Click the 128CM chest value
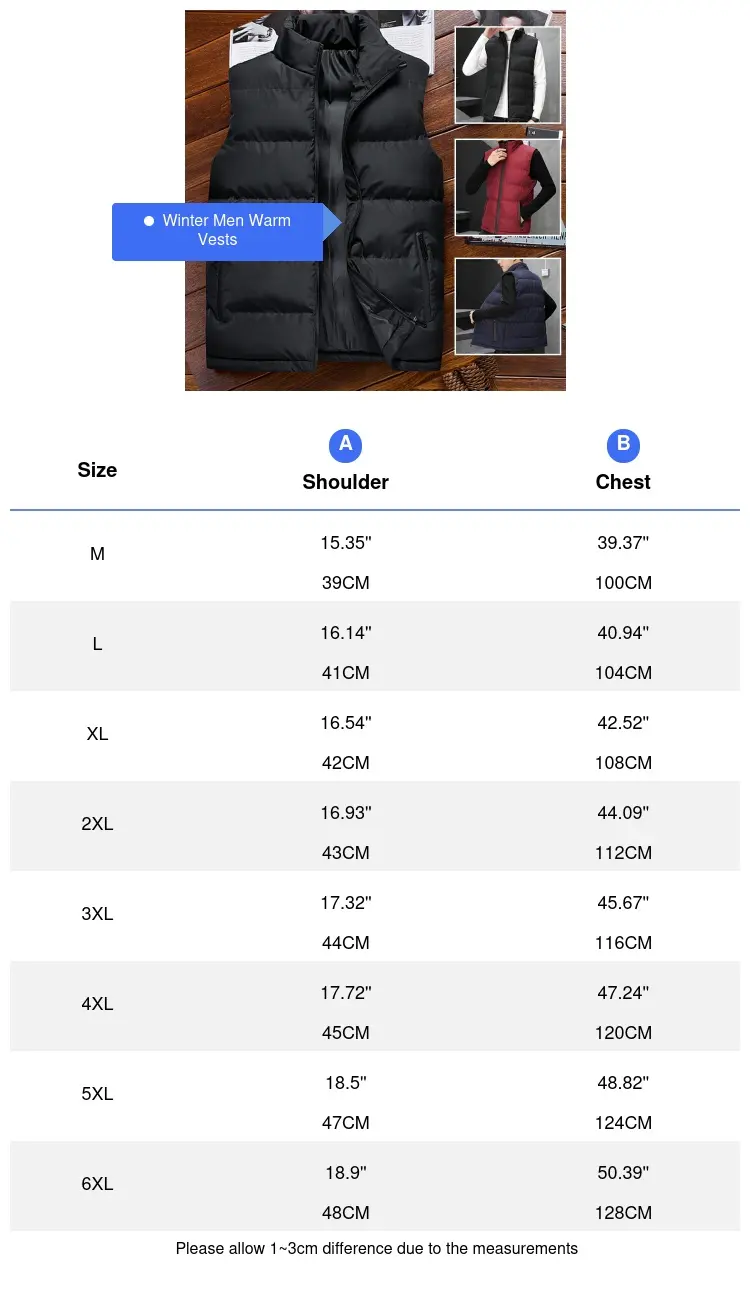This screenshot has height=1300, width=750. (x=623, y=1213)
